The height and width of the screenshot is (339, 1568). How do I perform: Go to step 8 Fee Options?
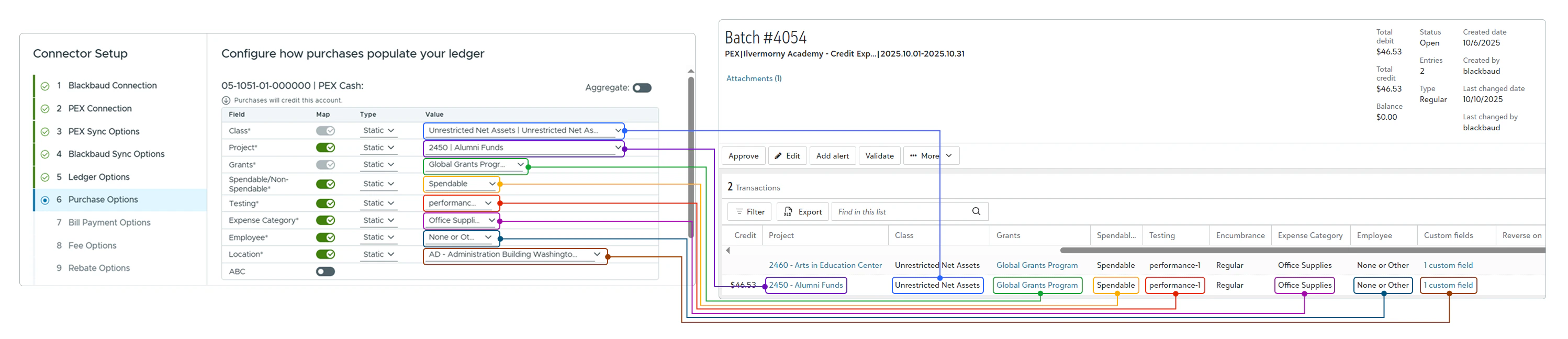(x=92, y=246)
